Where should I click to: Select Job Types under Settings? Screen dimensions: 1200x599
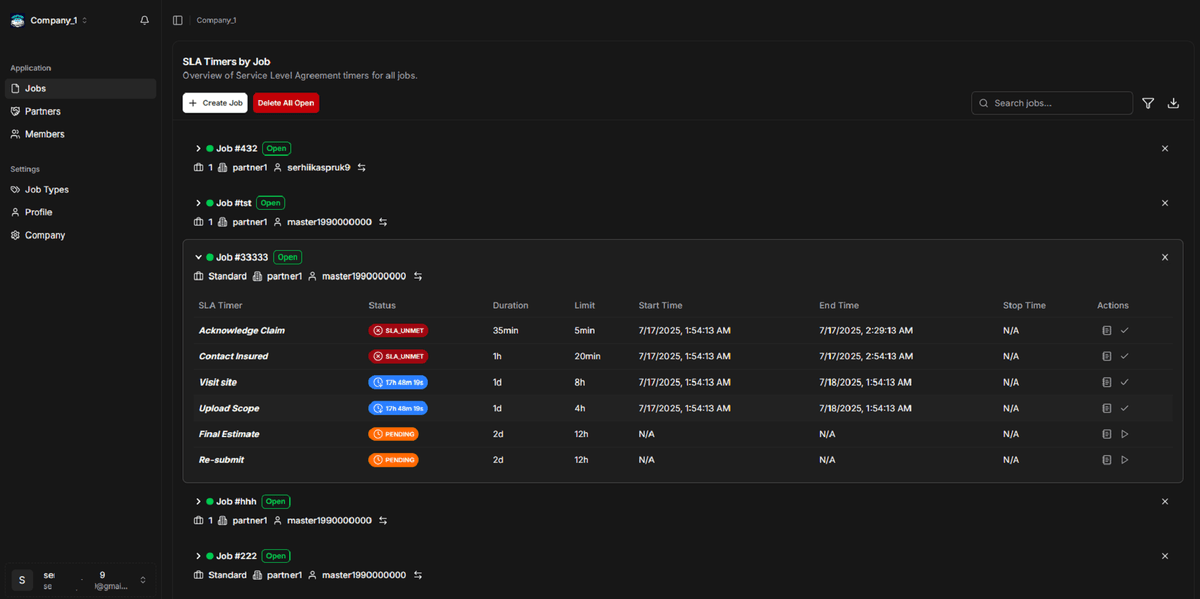pyautogui.click(x=45, y=189)
